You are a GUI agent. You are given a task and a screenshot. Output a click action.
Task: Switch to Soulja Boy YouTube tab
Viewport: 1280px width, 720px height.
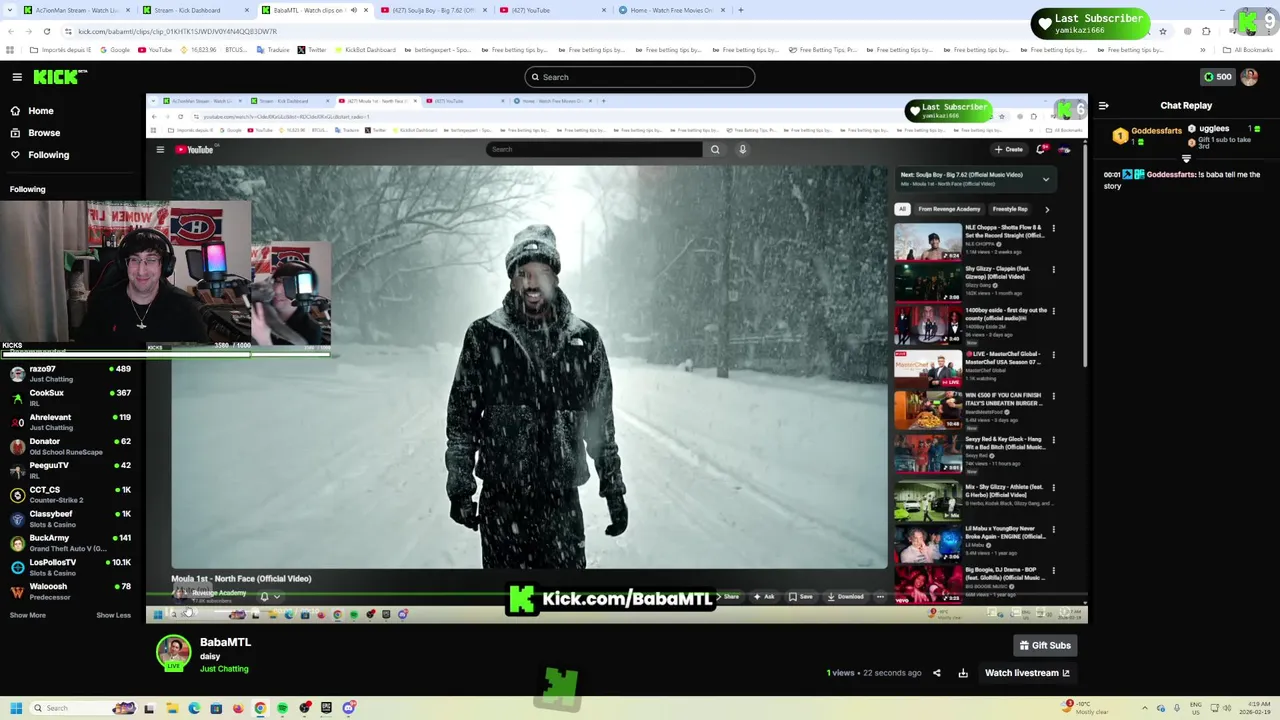[x=434, y=10]
